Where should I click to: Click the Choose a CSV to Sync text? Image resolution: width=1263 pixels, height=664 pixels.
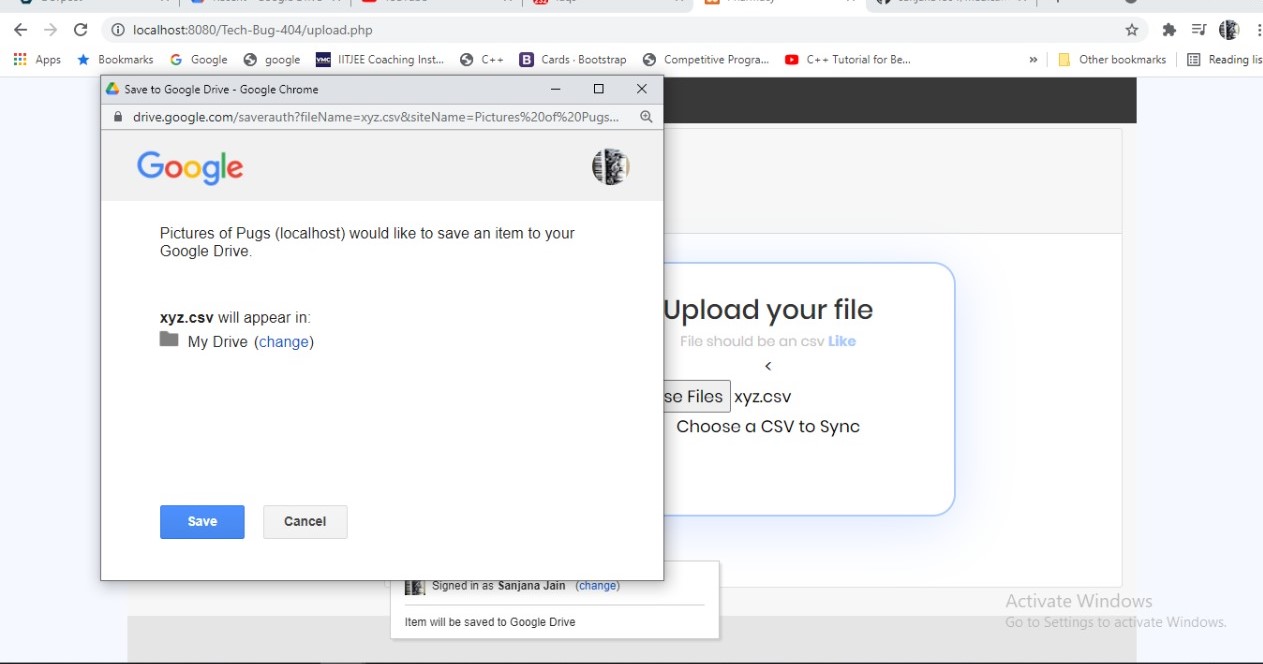point(768,427)
